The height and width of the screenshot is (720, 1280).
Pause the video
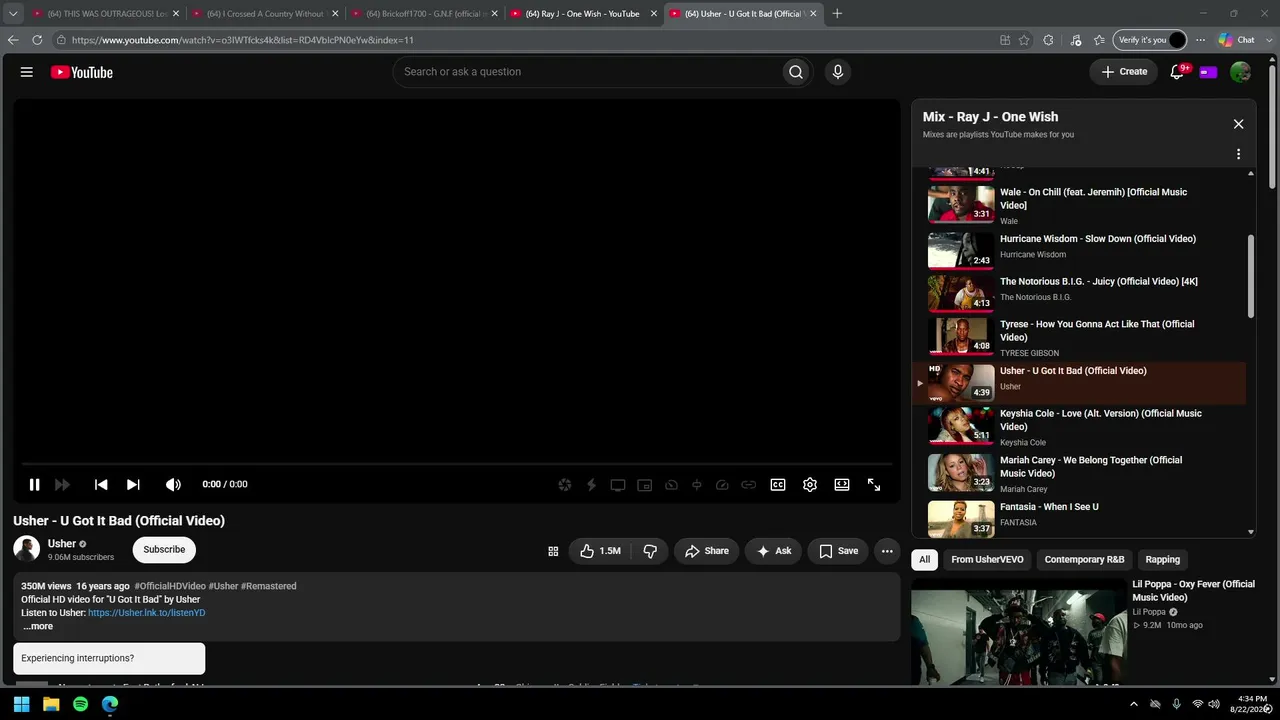tap(34, 484)
